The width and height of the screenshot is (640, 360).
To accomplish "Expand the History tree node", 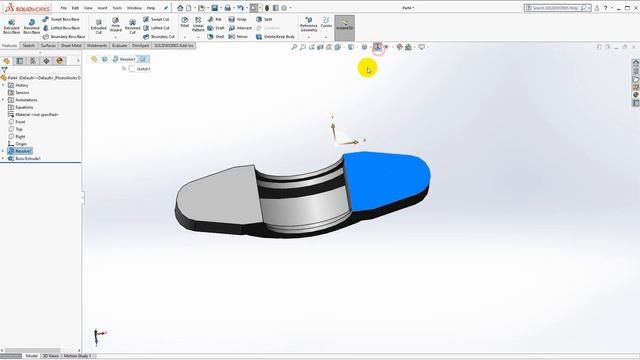I will pos(3,85).
